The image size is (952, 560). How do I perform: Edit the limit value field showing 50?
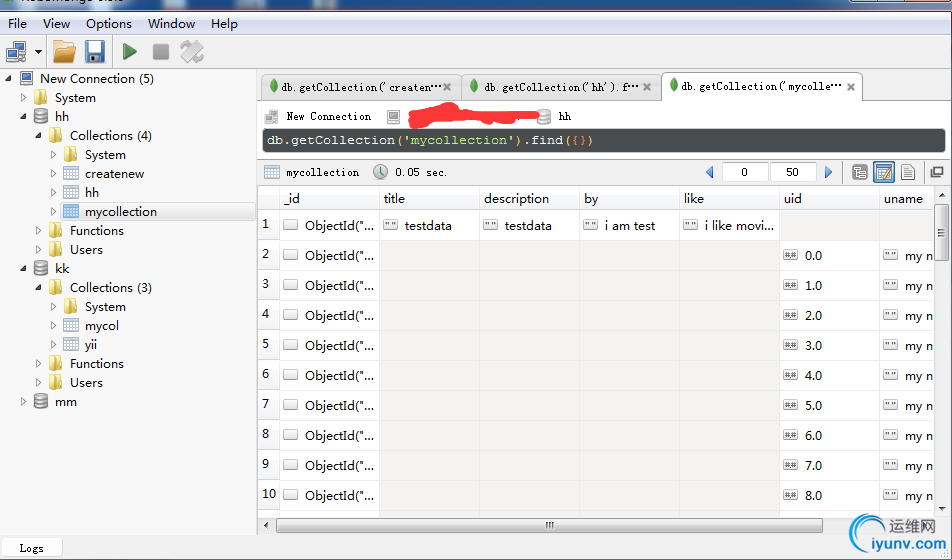[793, 172]
